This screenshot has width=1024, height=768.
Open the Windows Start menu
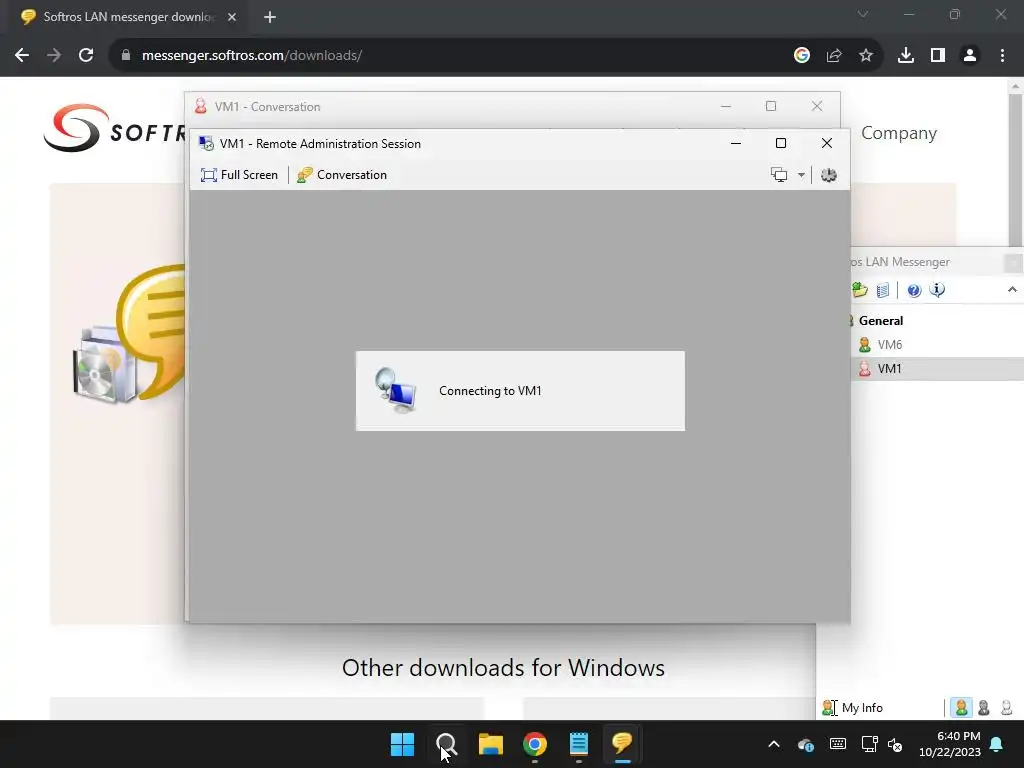coord(402,744)
